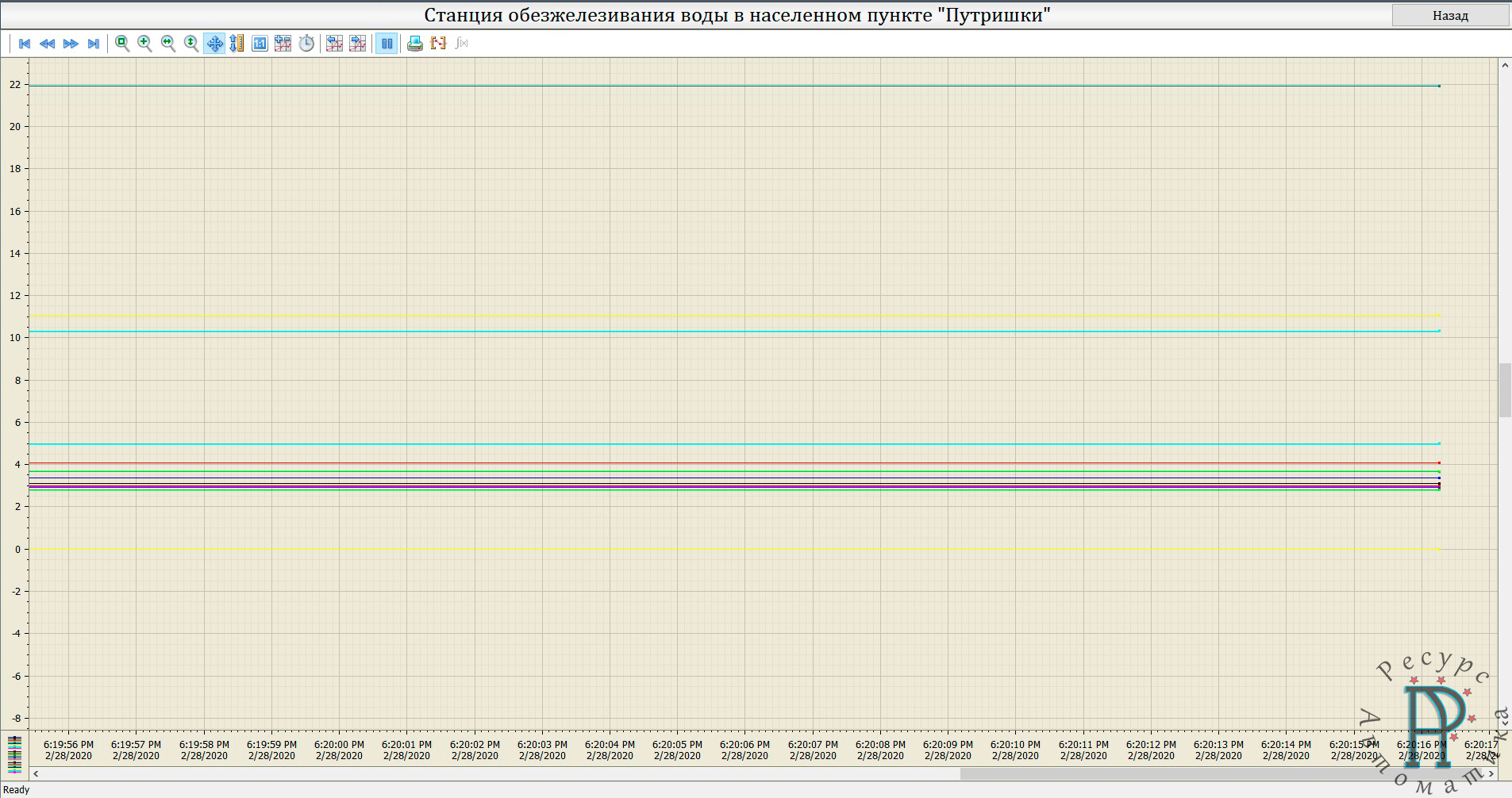This screenshot has width=1512, height=798.
Task: Click the horizontal scrollbar left arrow
Action: 36,773
